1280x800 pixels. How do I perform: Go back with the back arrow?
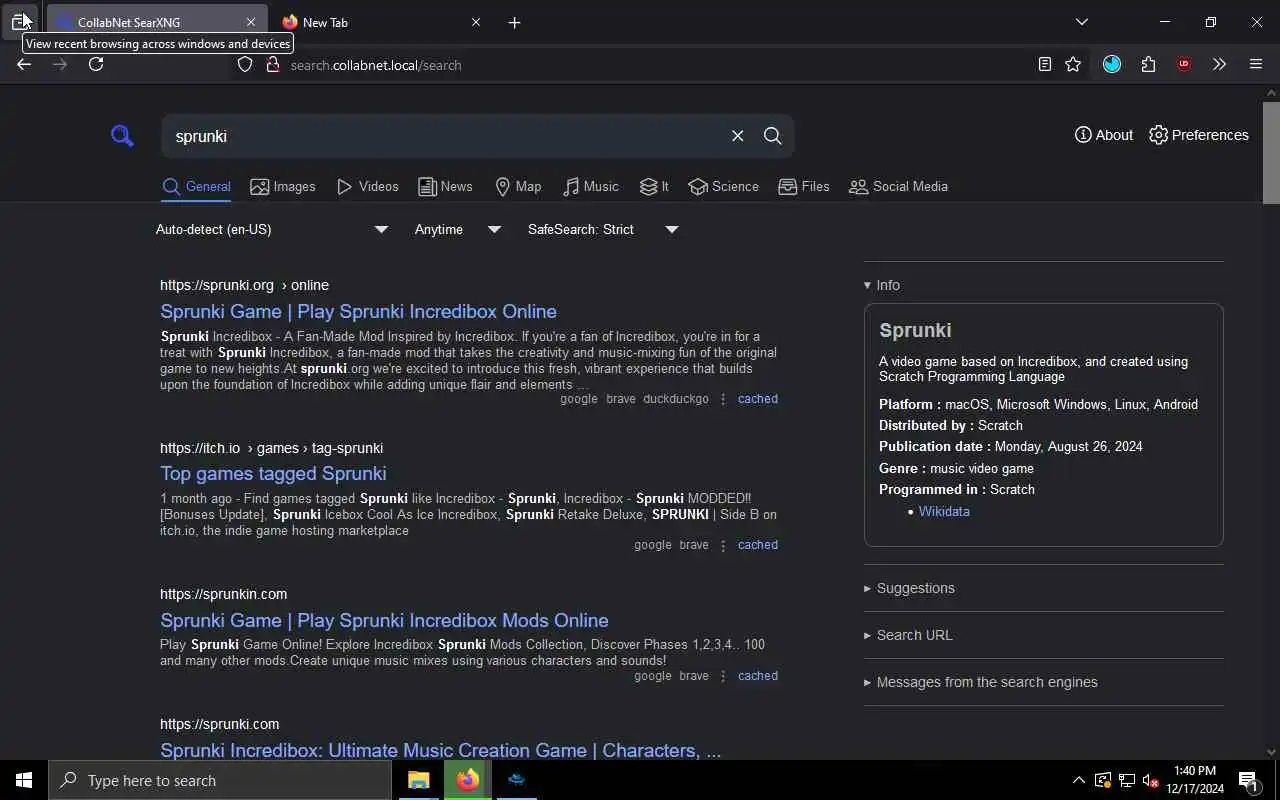[24, 64]
